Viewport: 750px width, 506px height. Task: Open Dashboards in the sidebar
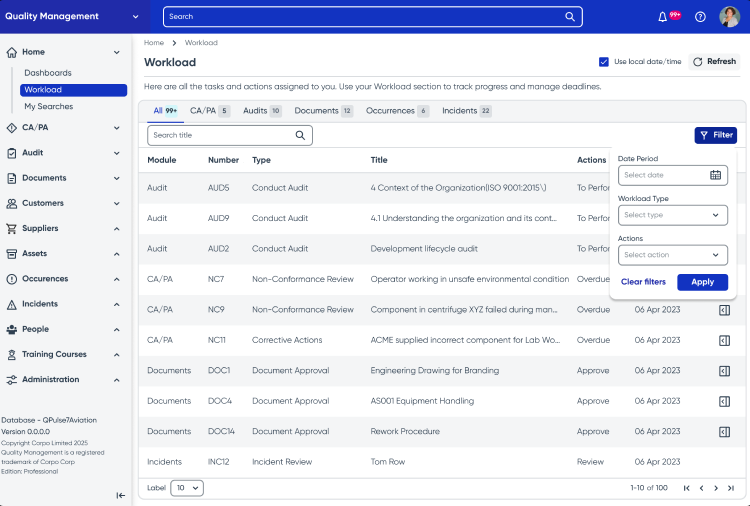coord(48,73)
